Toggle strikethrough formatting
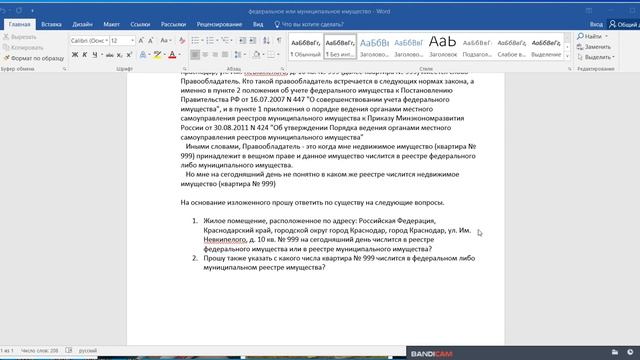Image resolution: width=640 pixels, height=360 pixels. pyautogui.click(x=109, y=54)
